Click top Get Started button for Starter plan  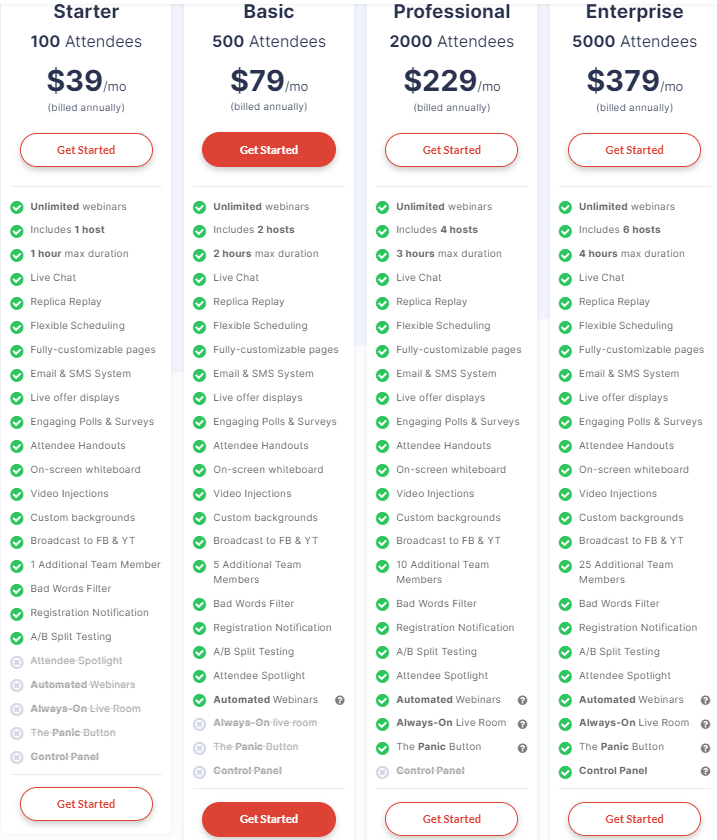(x=86, y=150)
